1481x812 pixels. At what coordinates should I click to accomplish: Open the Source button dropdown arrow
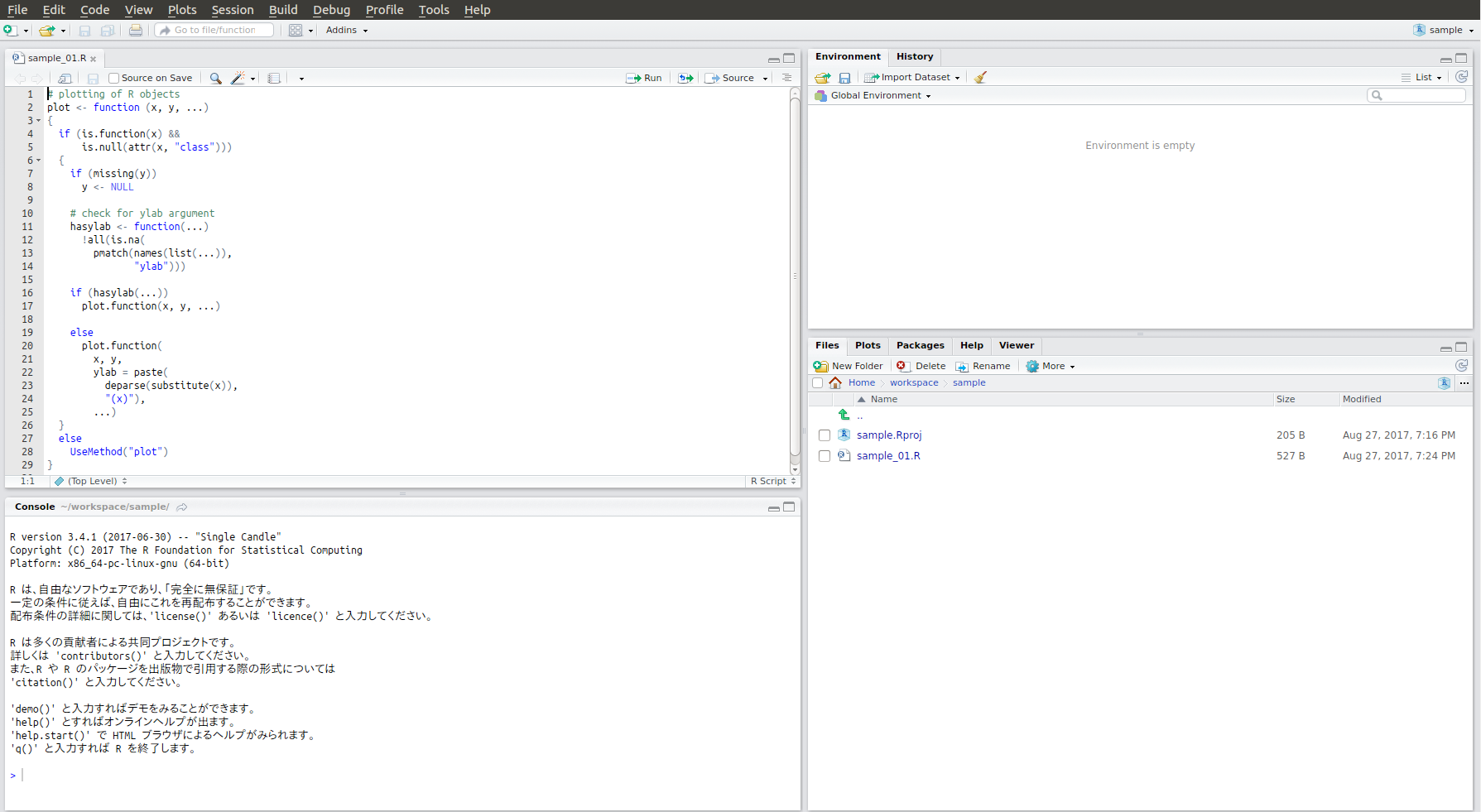(765, 78)
